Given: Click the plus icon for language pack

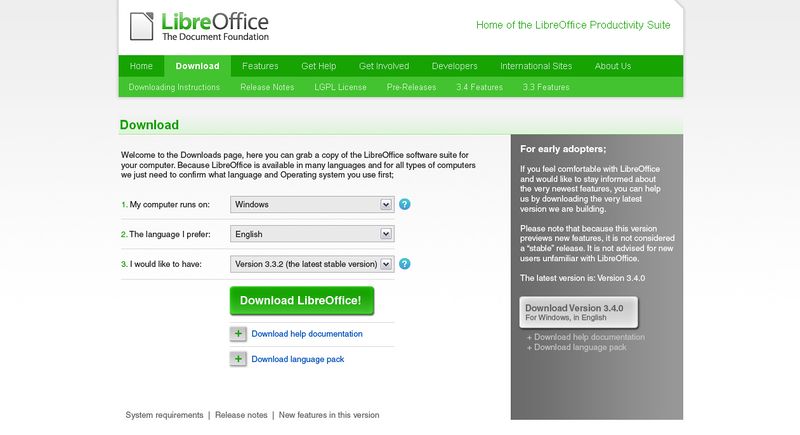Looking at the screenshot, I should tap(238, 359).
